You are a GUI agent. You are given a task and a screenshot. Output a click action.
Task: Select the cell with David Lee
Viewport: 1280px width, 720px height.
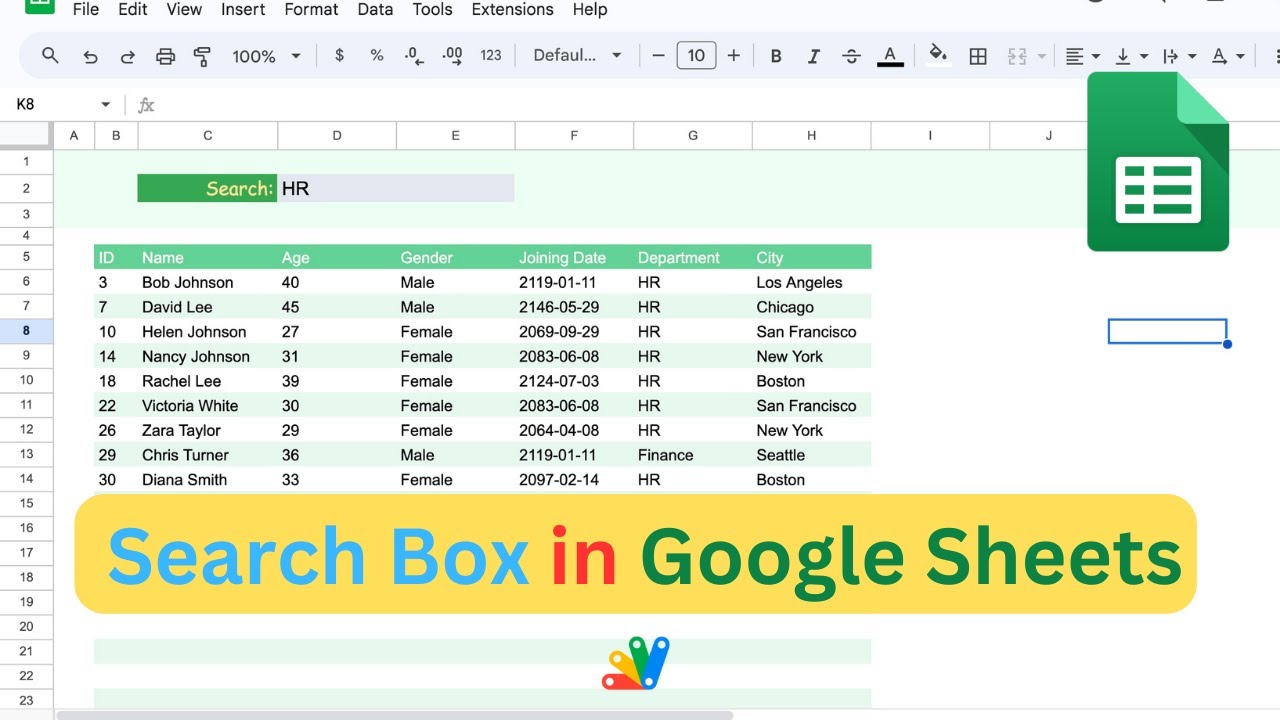click(x=207, y=307)
